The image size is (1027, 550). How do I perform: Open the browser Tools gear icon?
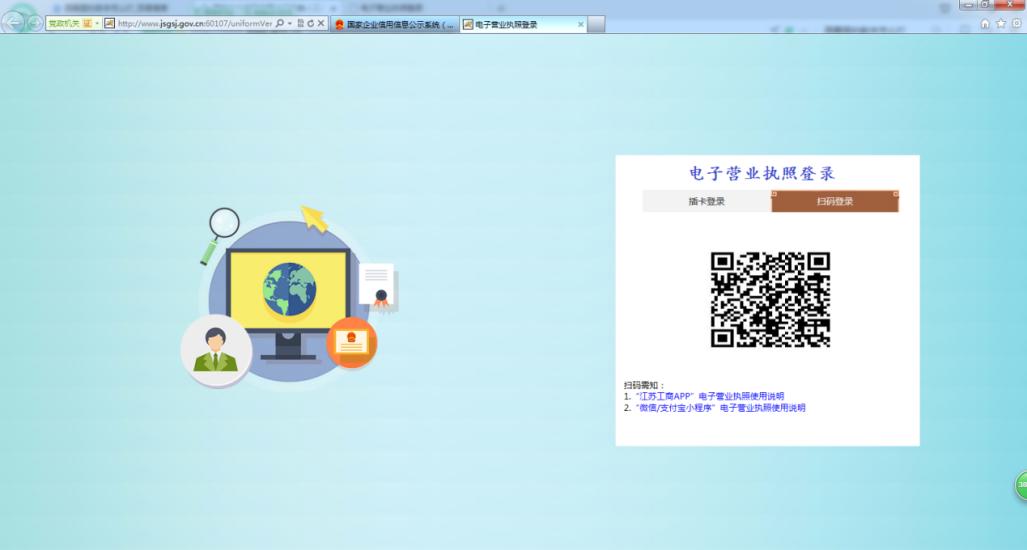tap(1017, 24)
